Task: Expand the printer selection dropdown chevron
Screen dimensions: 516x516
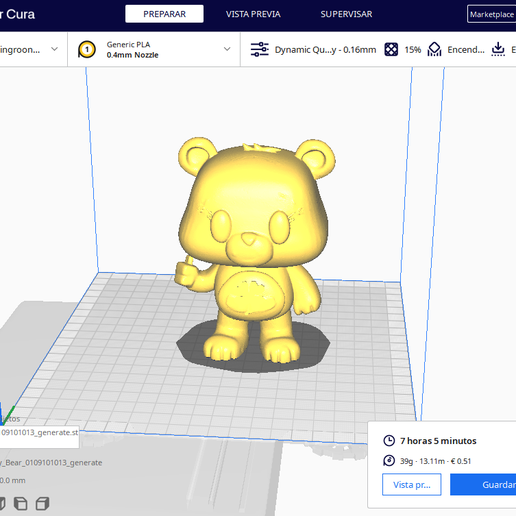Action: pos(54,49)
